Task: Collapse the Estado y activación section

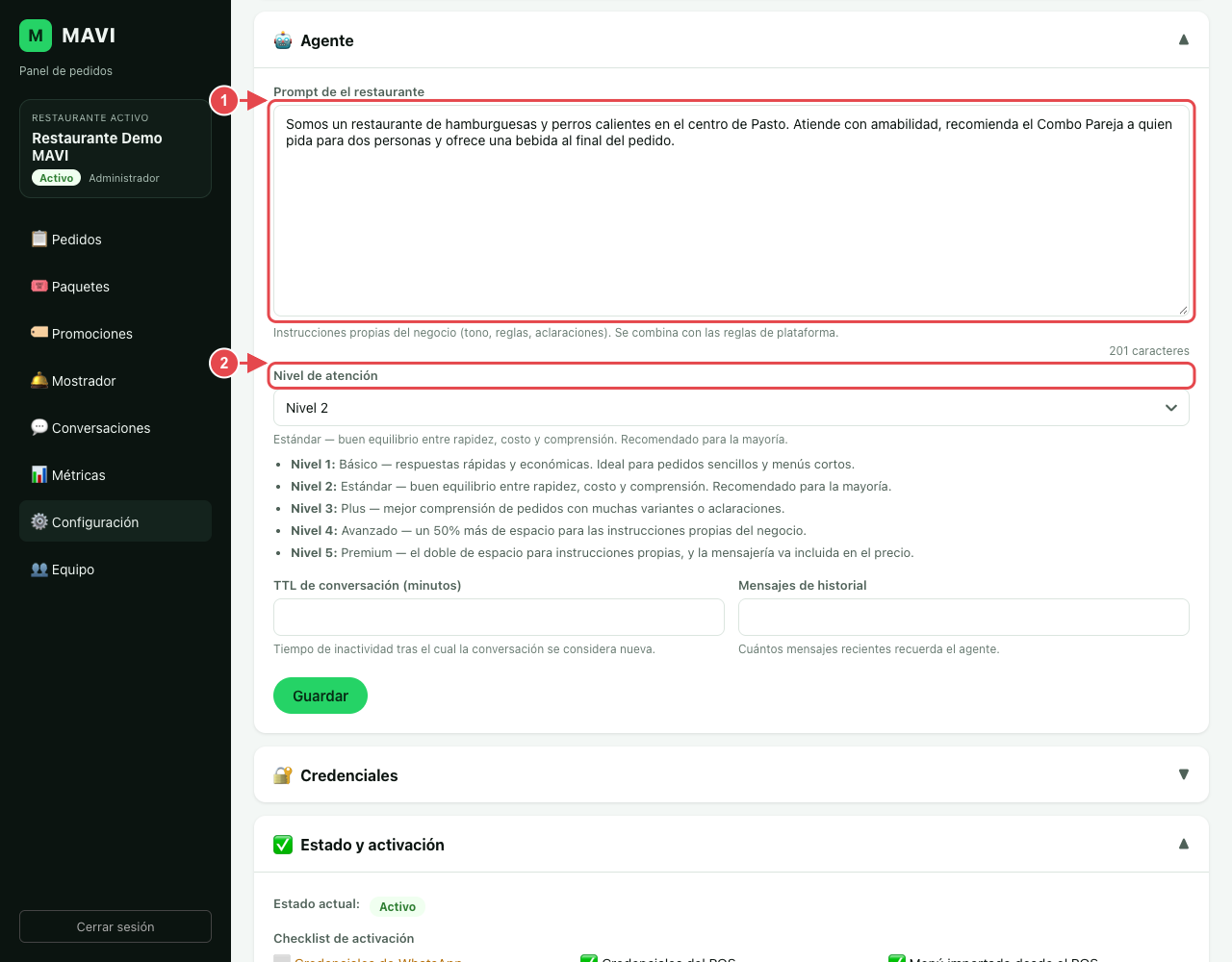Action: pyautogui.click(x=1184, y=844)
